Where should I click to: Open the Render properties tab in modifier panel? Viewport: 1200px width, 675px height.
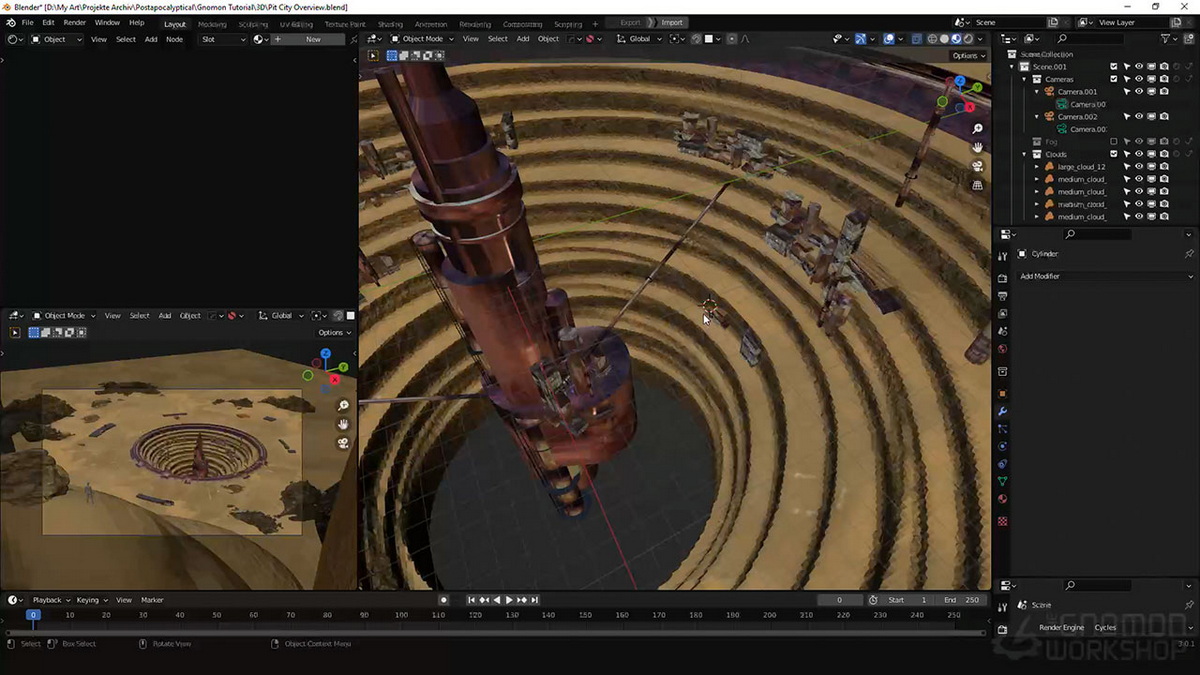[1002, 278]
